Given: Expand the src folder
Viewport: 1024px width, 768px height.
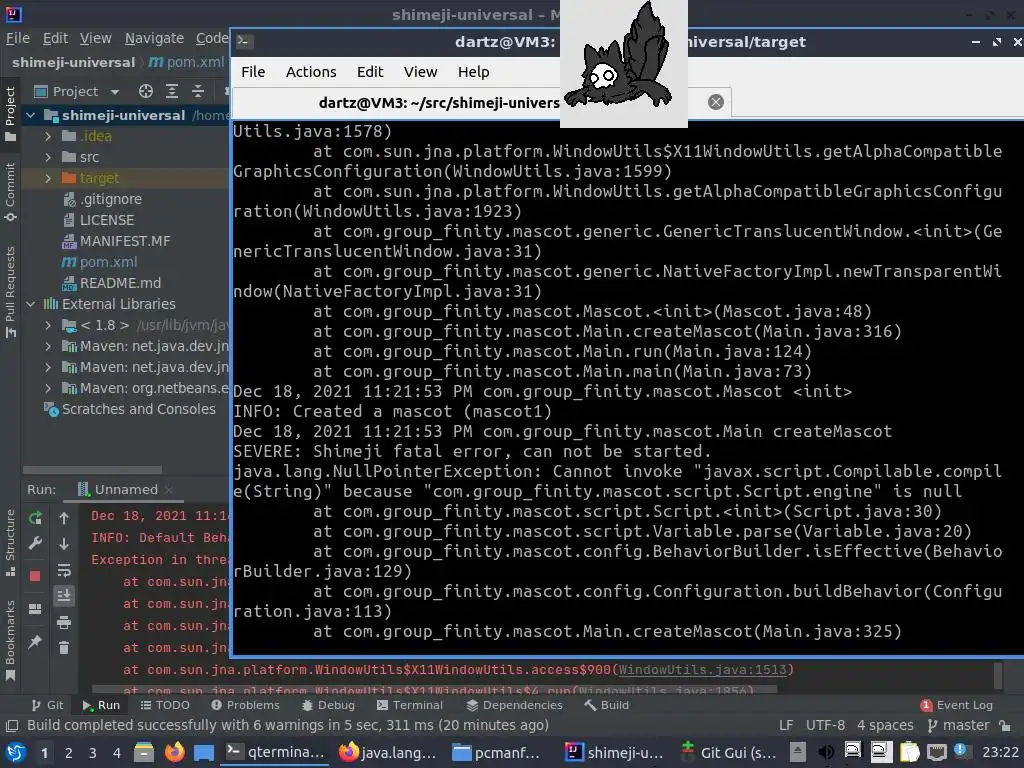Looking at the screenshot, I should (x=48, y=157).
